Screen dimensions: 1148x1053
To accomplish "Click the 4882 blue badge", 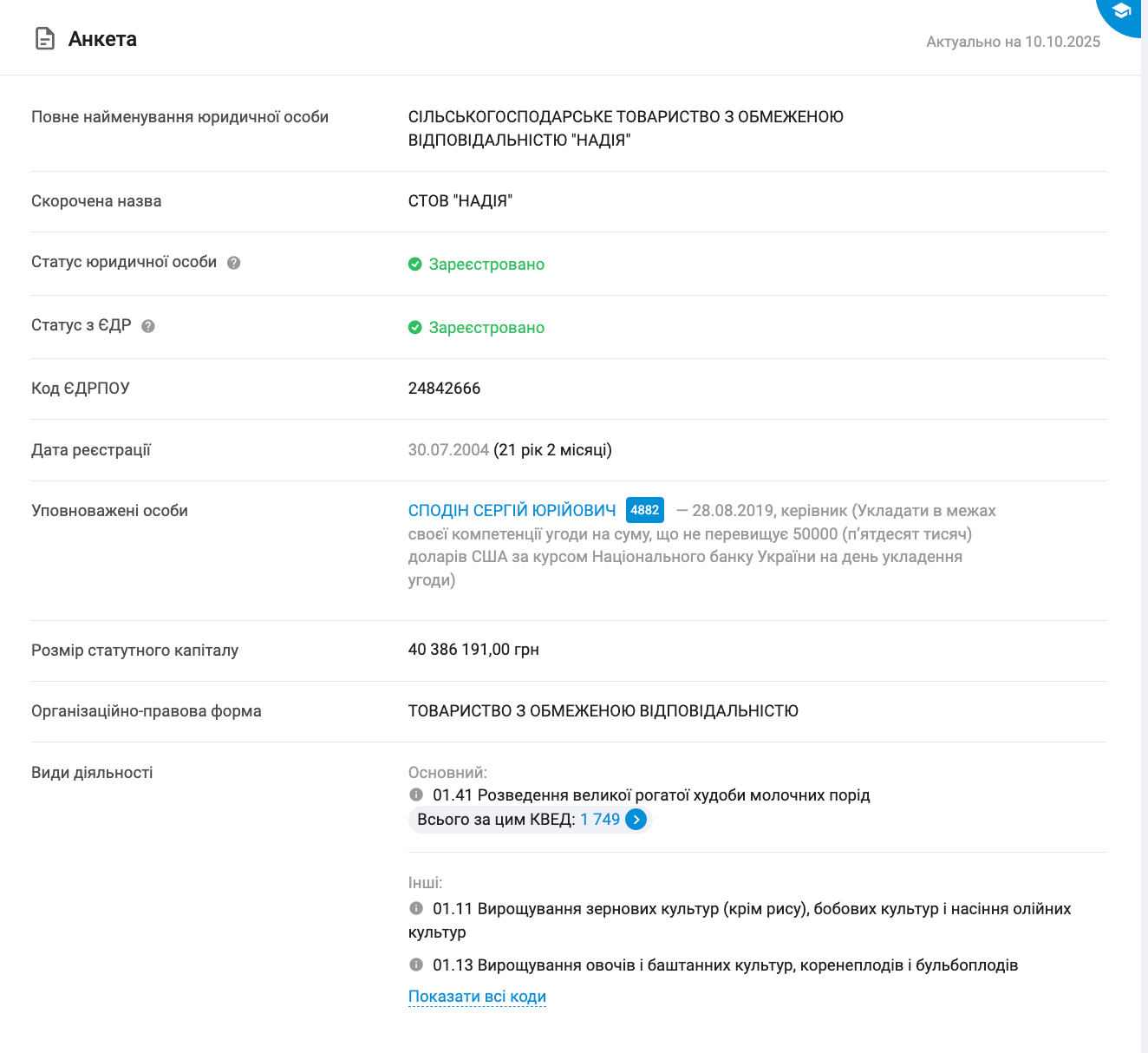I will pyautogui.click(x=645, y=510).
